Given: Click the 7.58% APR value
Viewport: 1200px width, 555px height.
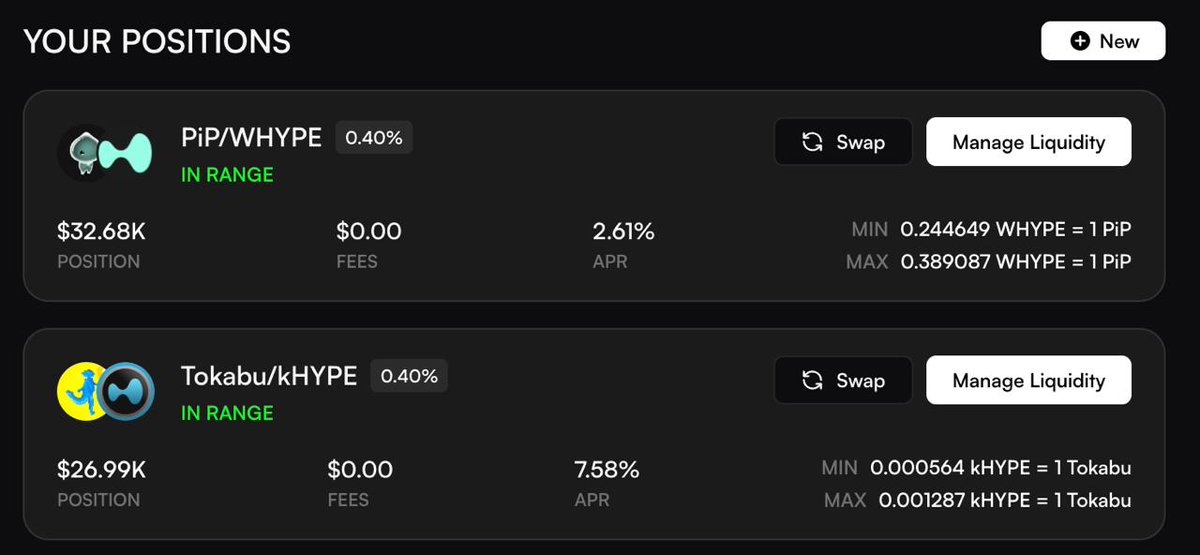Looking at the screenshot, I should 606,469.
